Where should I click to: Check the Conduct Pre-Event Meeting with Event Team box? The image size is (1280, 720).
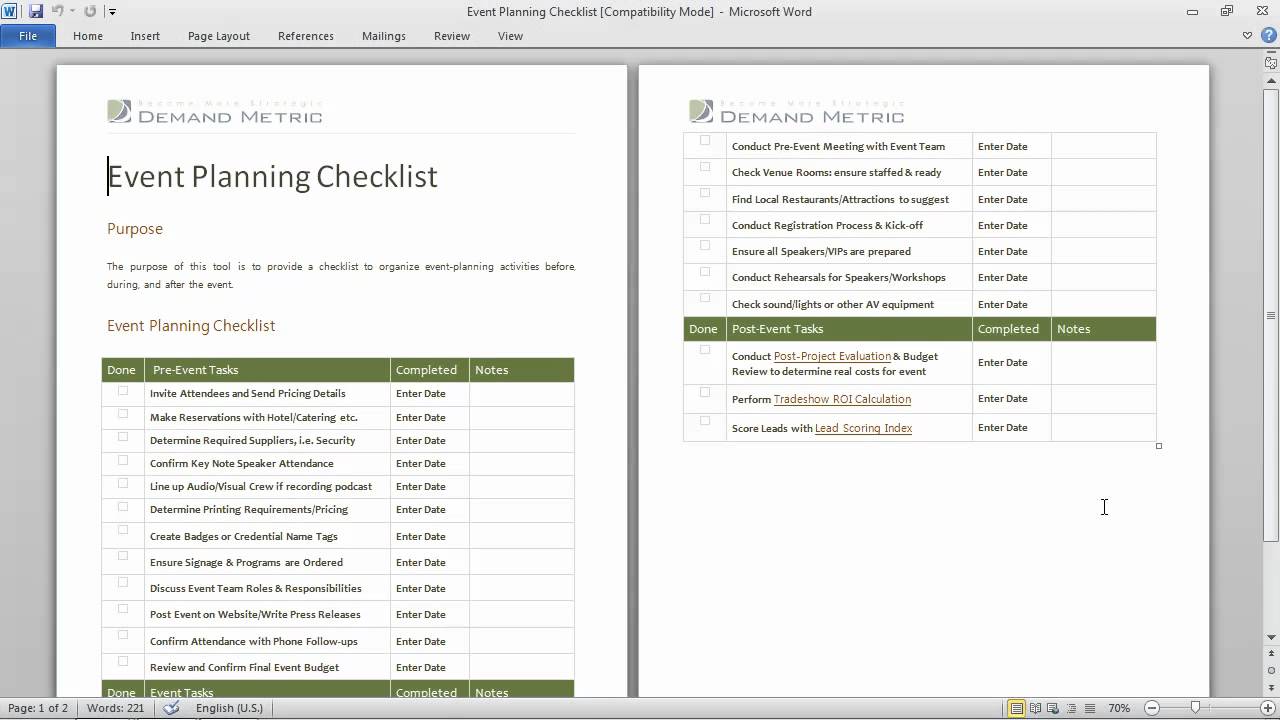click(705, 141)
